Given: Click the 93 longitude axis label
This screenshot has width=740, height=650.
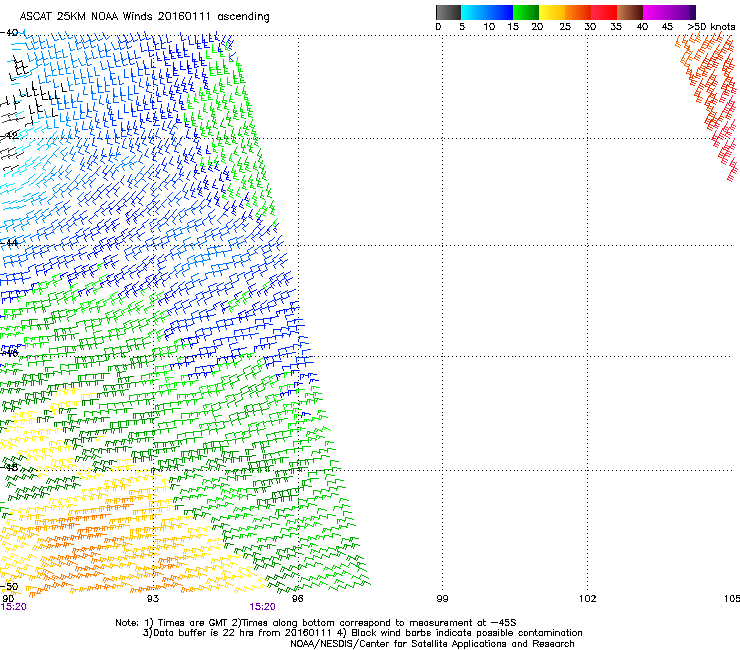Looking at the screenshot, I should [152, 599].
